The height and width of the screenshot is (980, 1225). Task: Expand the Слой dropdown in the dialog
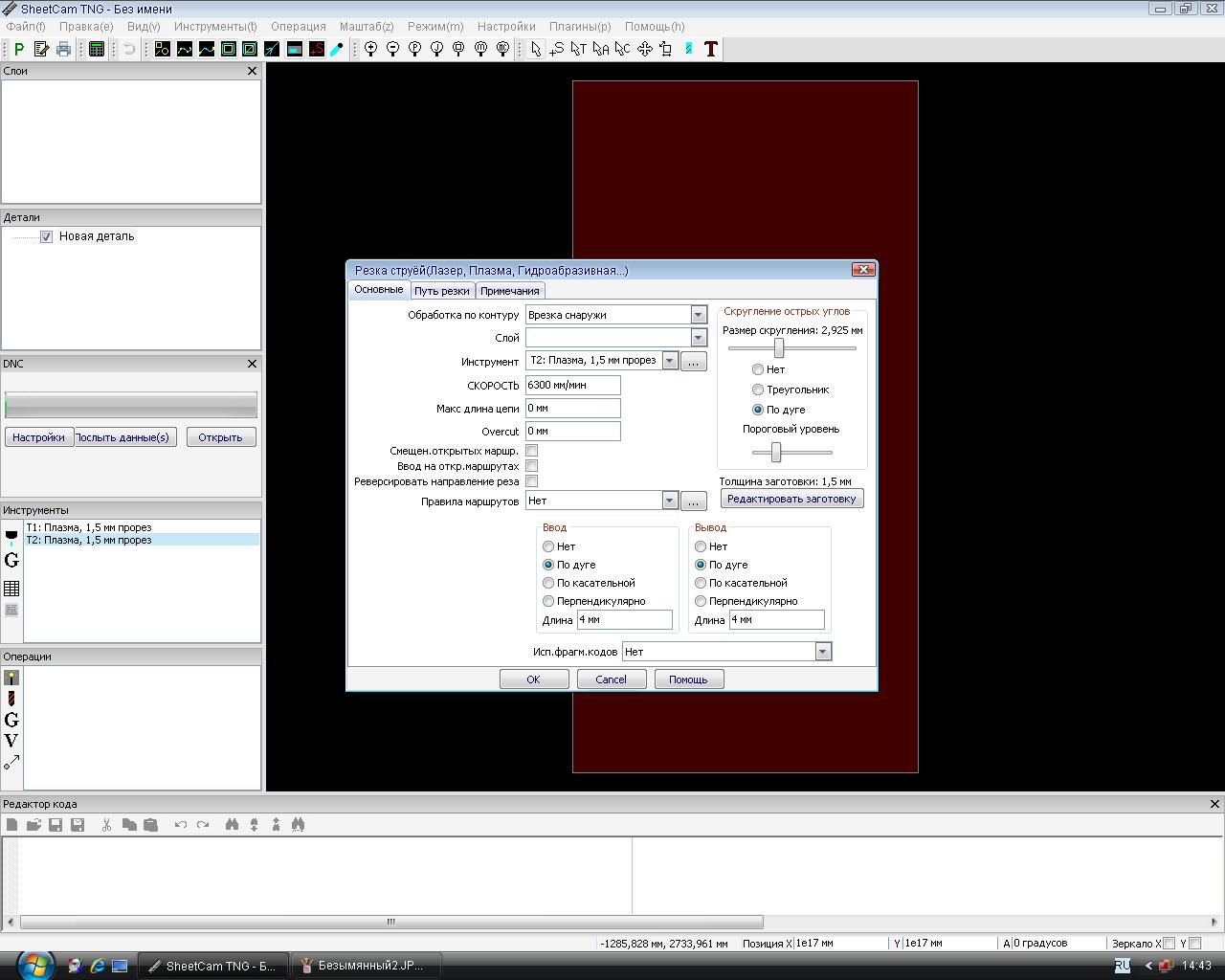698,338
